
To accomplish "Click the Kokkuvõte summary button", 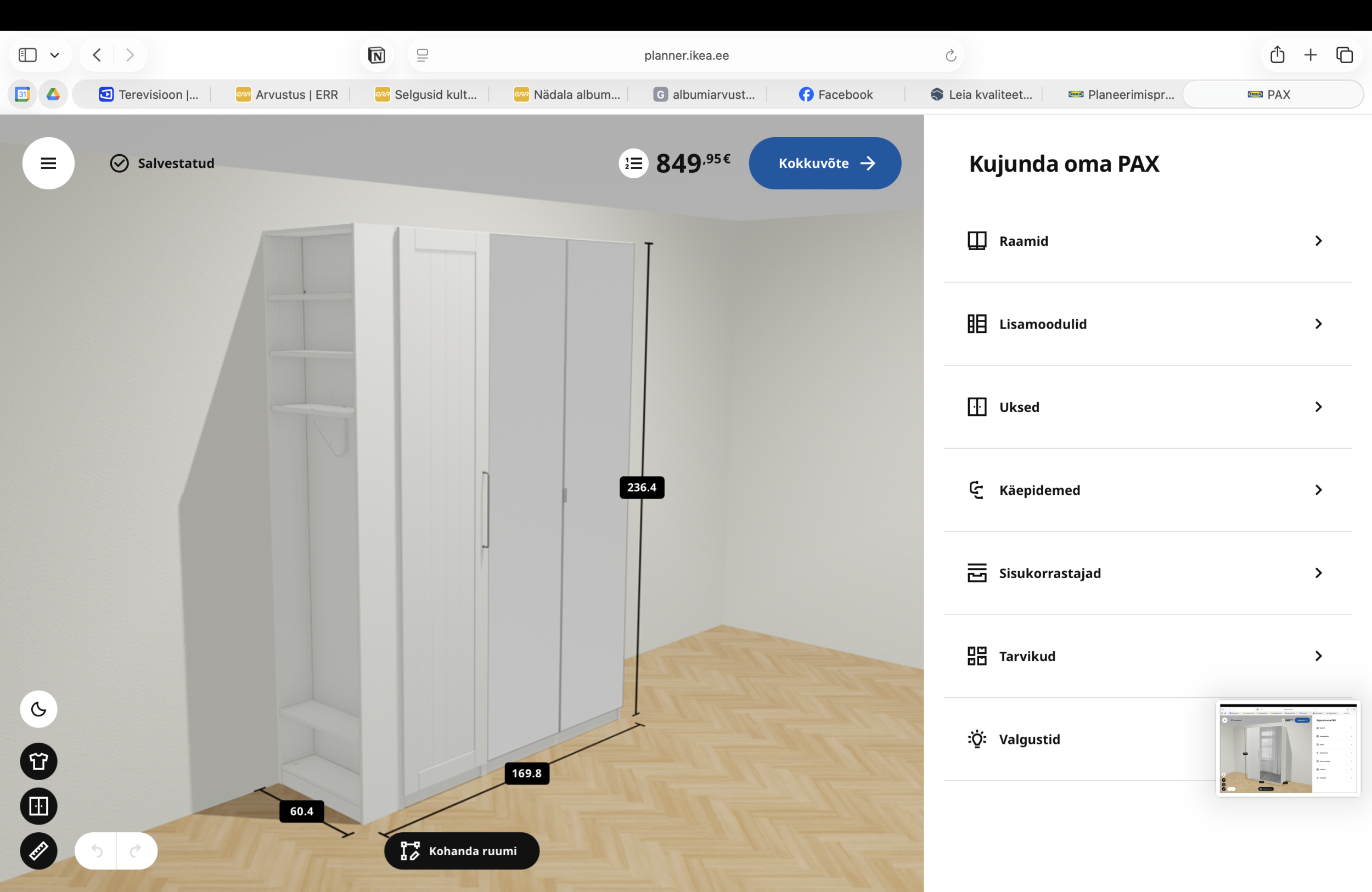I will click(824, 163).
